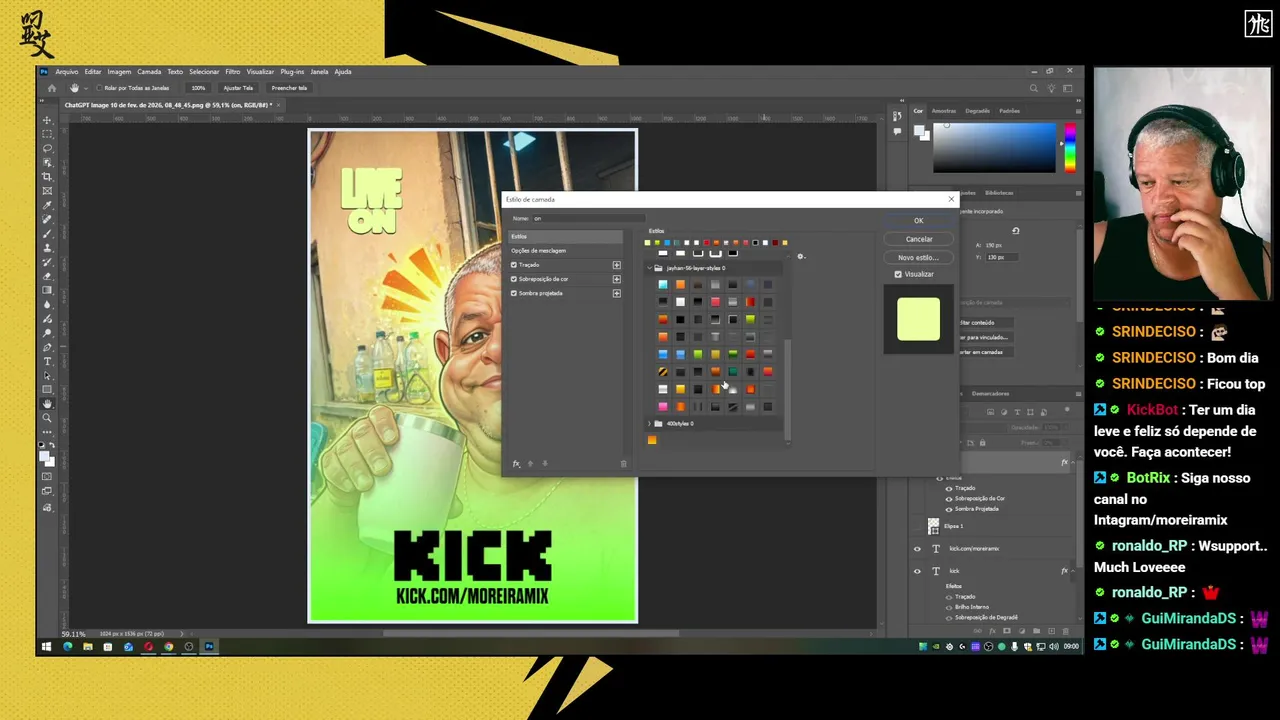Click the 100% zoom button

198,88
